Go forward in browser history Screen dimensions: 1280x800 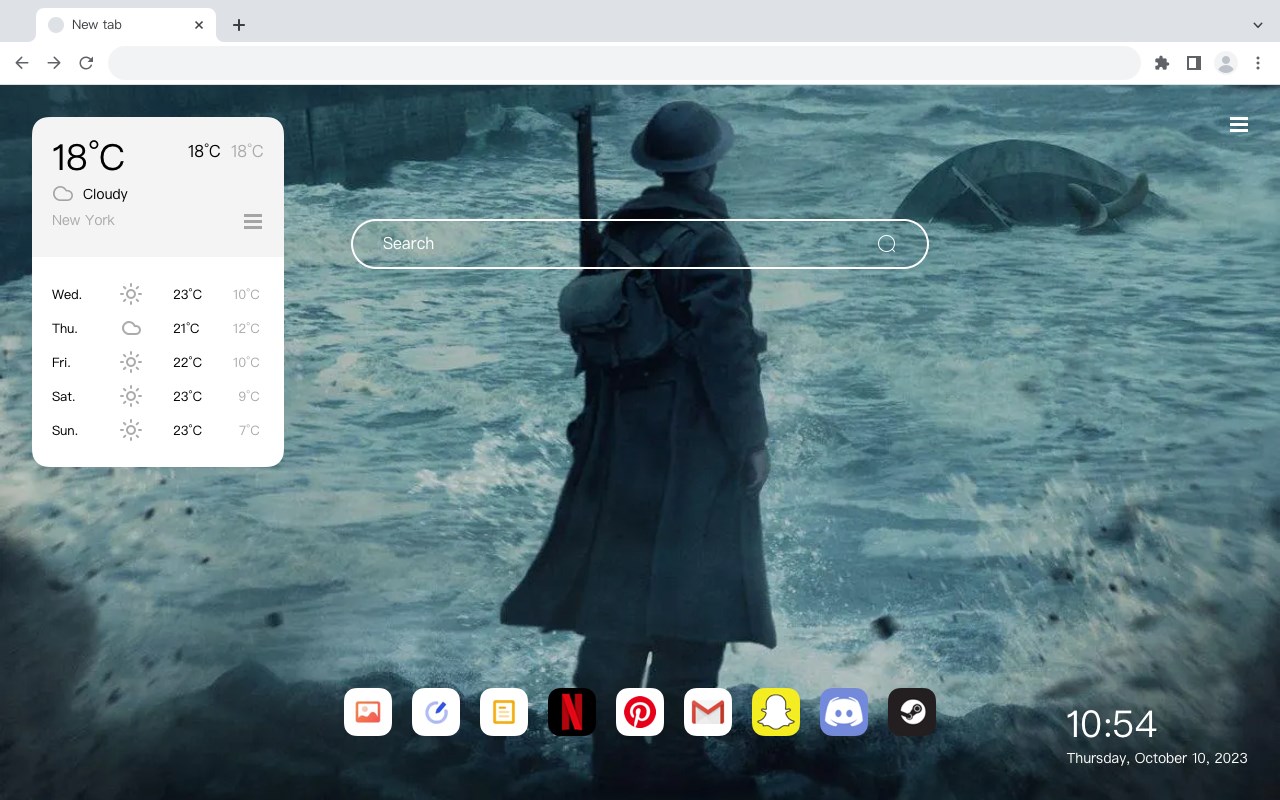coord(54,63)
